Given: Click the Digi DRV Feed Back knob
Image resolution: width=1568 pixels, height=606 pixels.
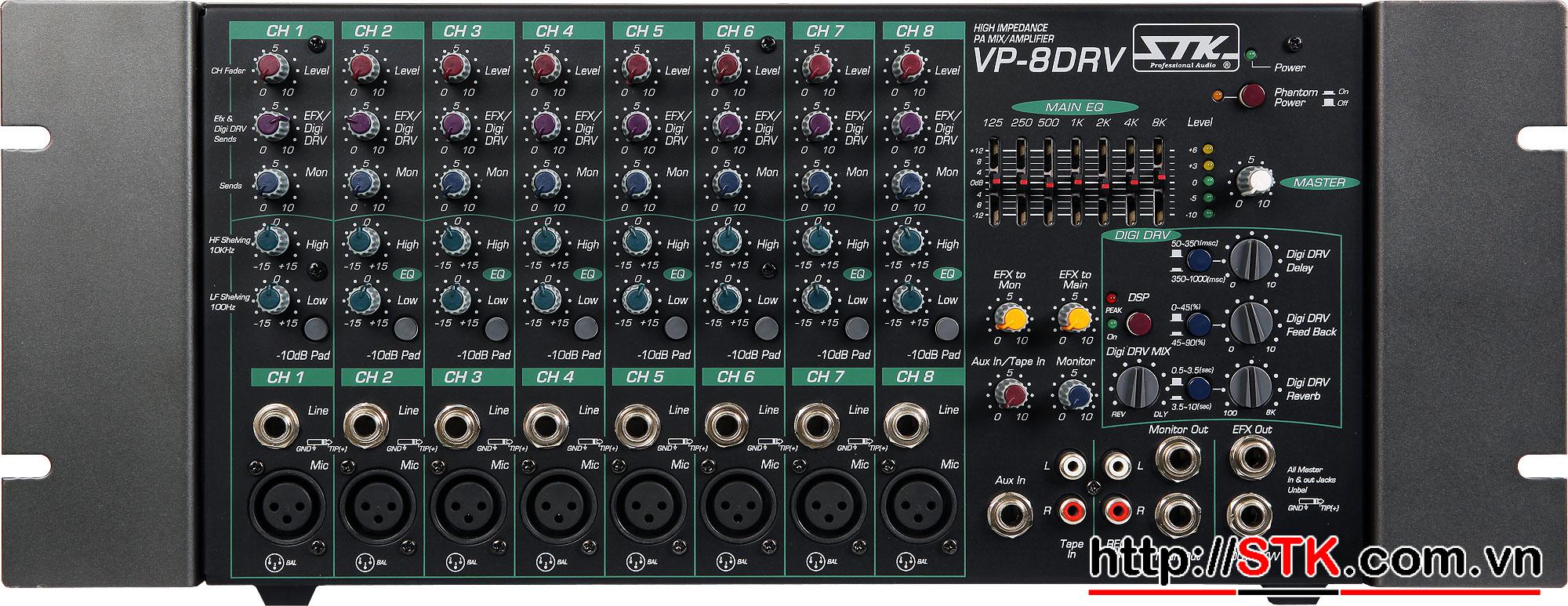Looking at the screenshot, I should (x=1252, y=322).
